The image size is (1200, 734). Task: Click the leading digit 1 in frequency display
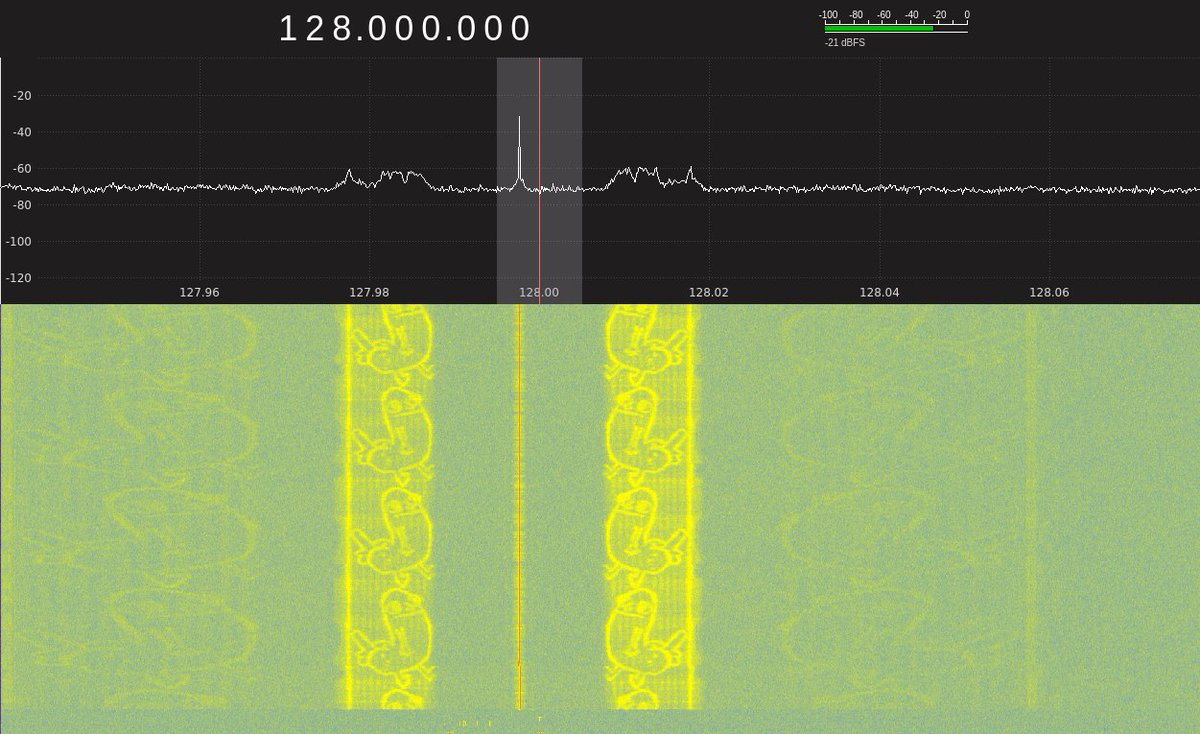[x=287, y=29]
